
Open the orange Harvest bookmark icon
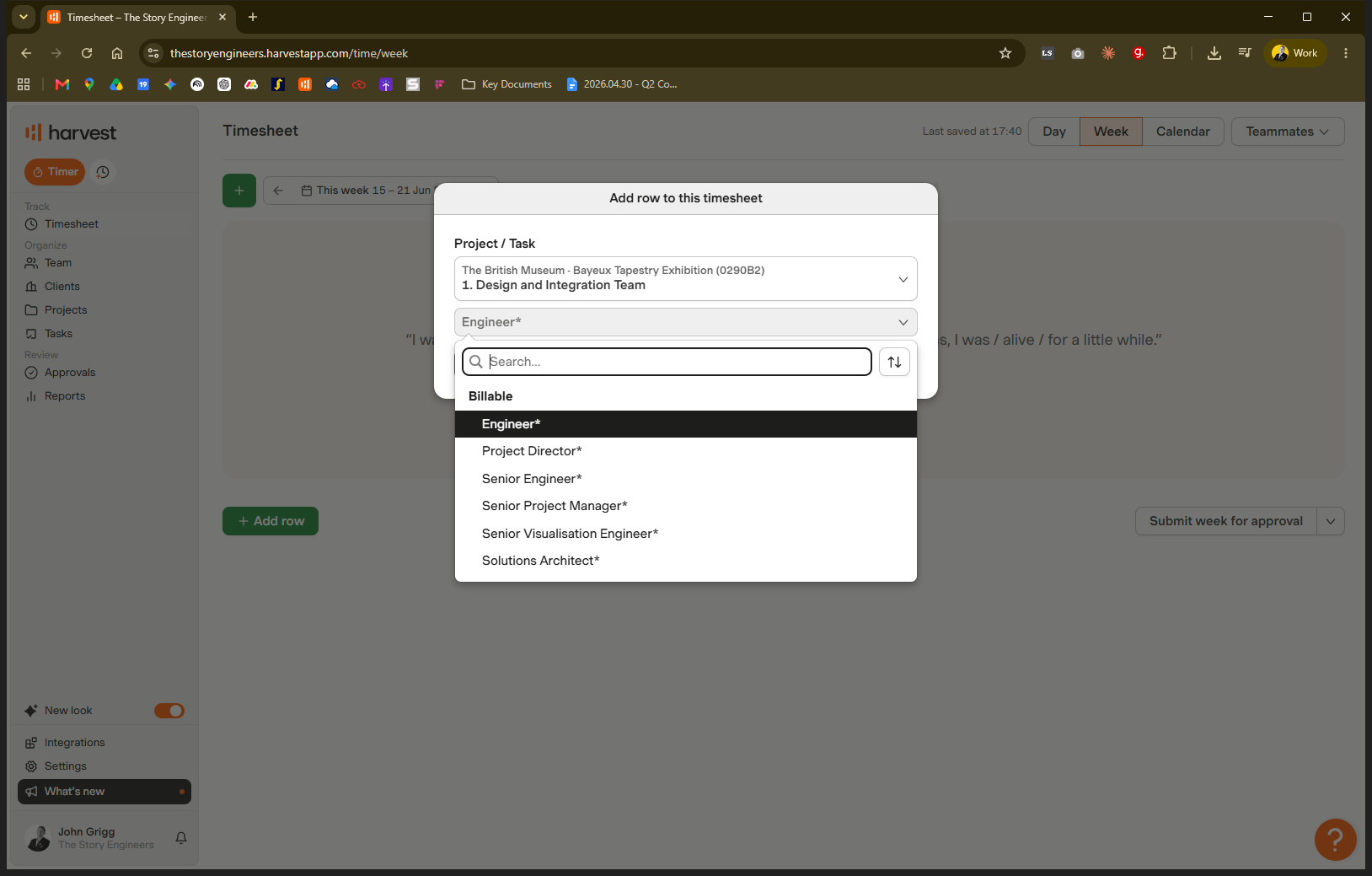click(305, 84)
